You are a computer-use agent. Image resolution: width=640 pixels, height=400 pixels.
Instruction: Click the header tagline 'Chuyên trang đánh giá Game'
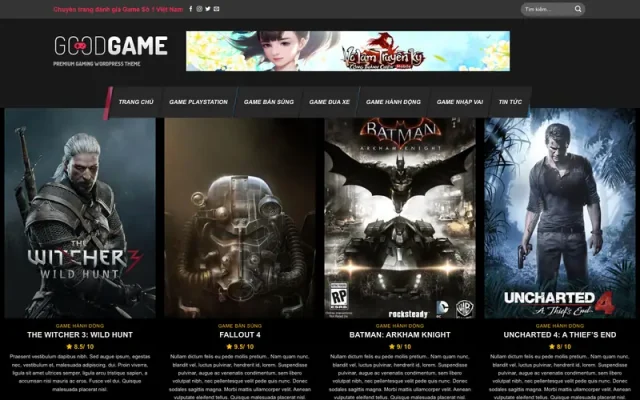[118, 9]
